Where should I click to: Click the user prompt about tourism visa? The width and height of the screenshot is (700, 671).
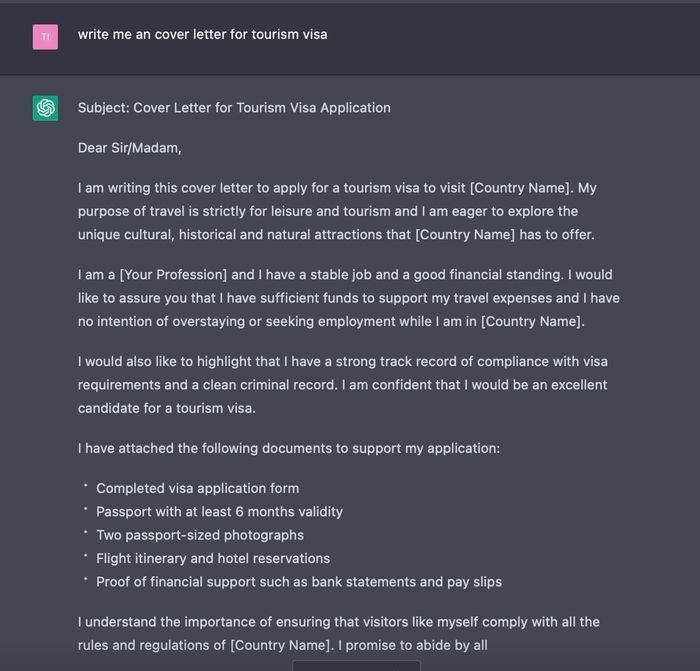point(203,34)
